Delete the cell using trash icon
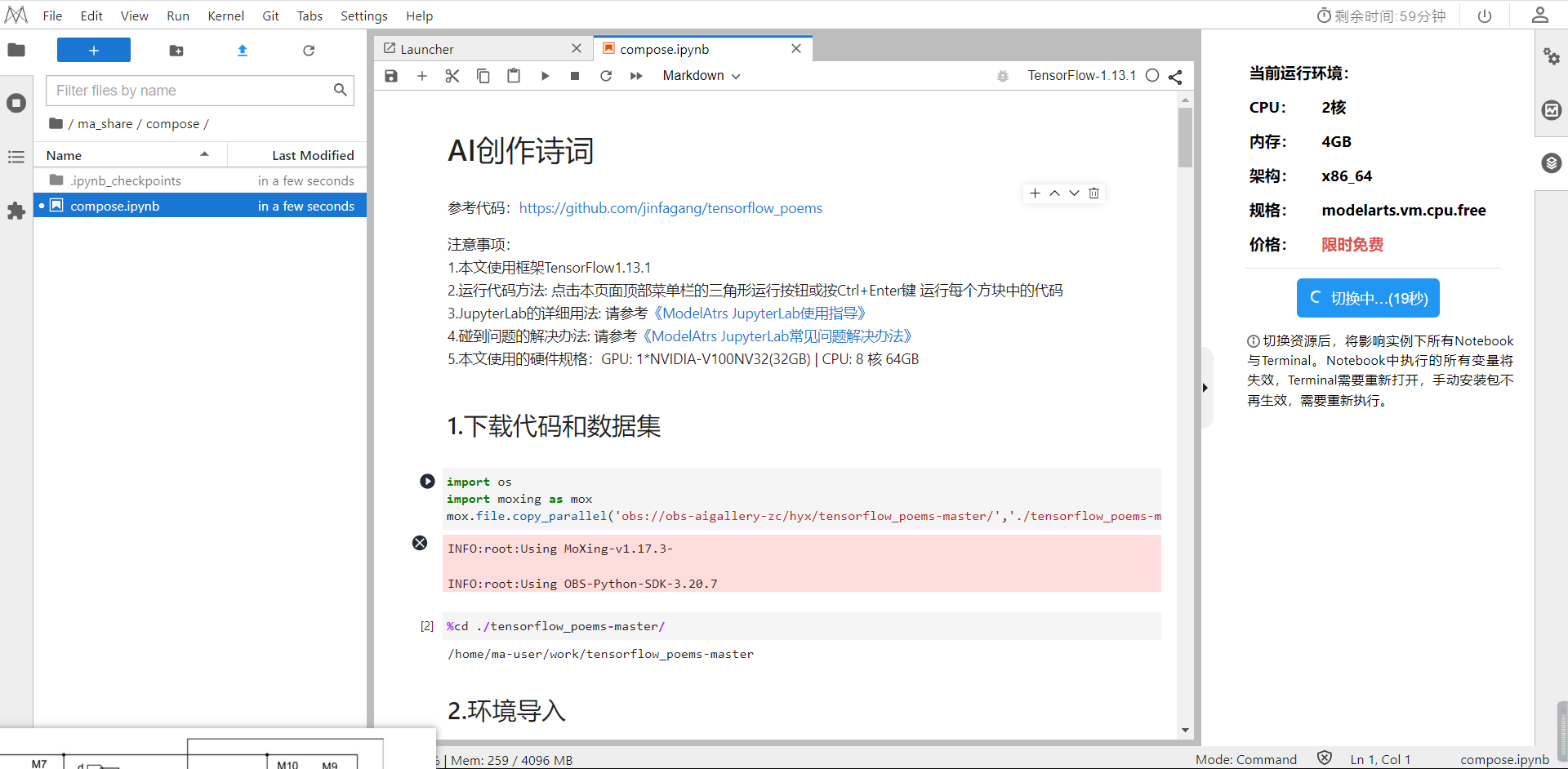This screenshot has width=1568, height=769. (x=1094, y=193)
